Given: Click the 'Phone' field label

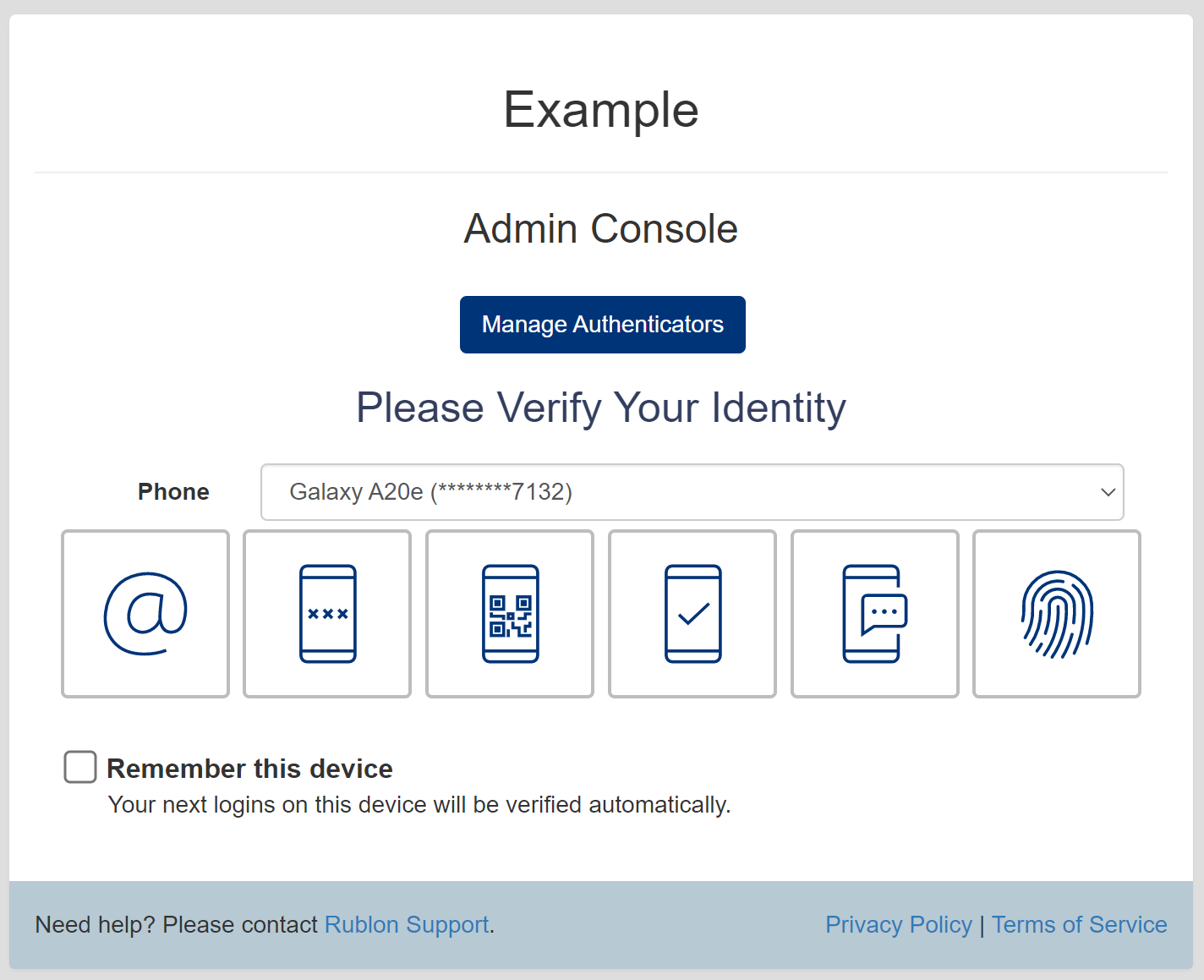Looking at the screenshot, I should click(173, 492).
